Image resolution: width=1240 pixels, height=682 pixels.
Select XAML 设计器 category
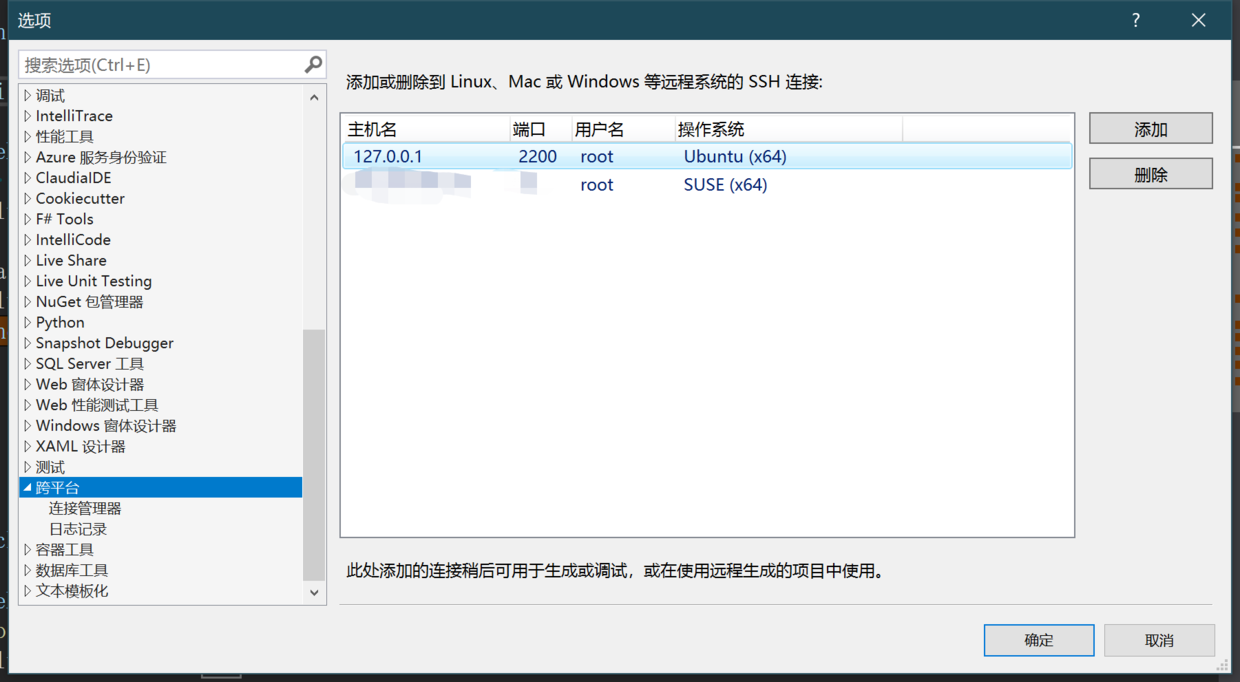point(81,447)
